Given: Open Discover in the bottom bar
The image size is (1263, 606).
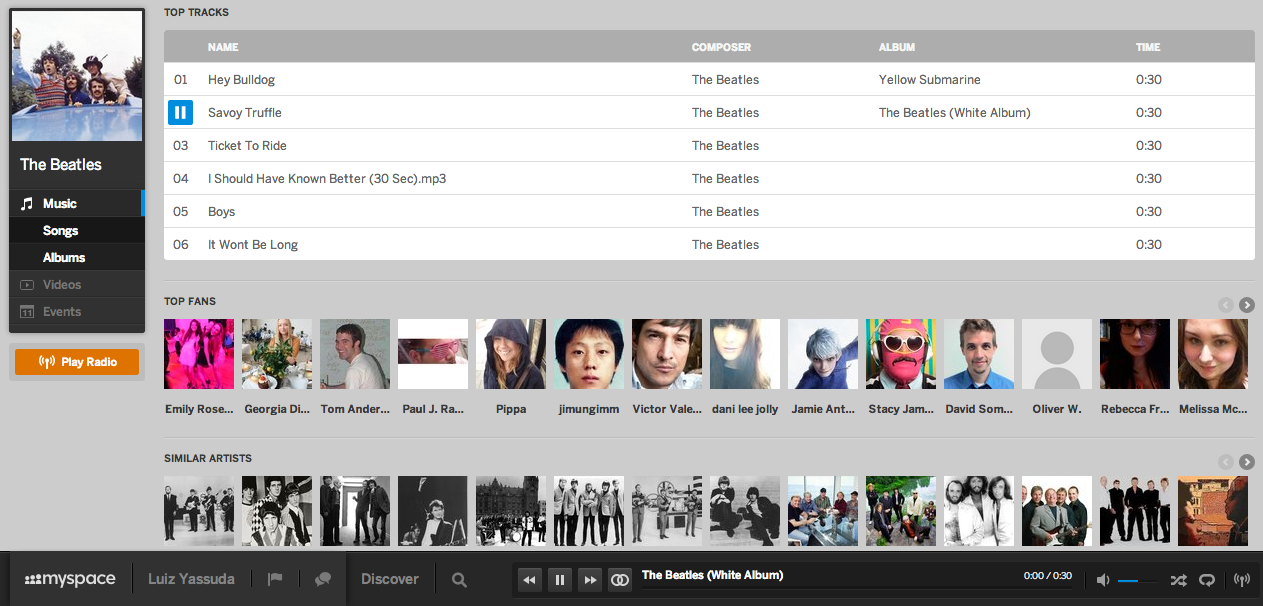Looking at the screenshot, I should tap(390, 579).
